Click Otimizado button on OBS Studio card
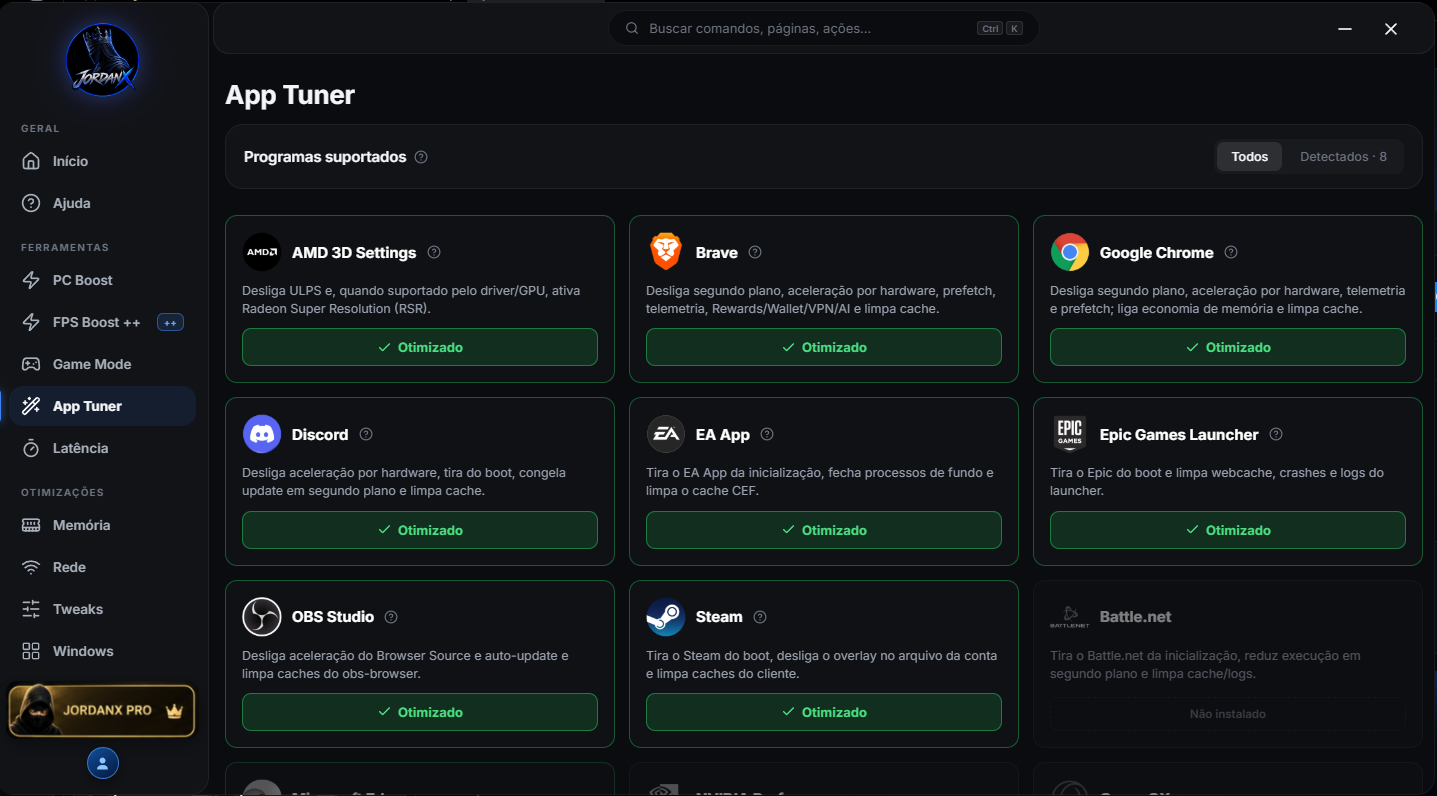1437x796 pixels. point(420,712)
